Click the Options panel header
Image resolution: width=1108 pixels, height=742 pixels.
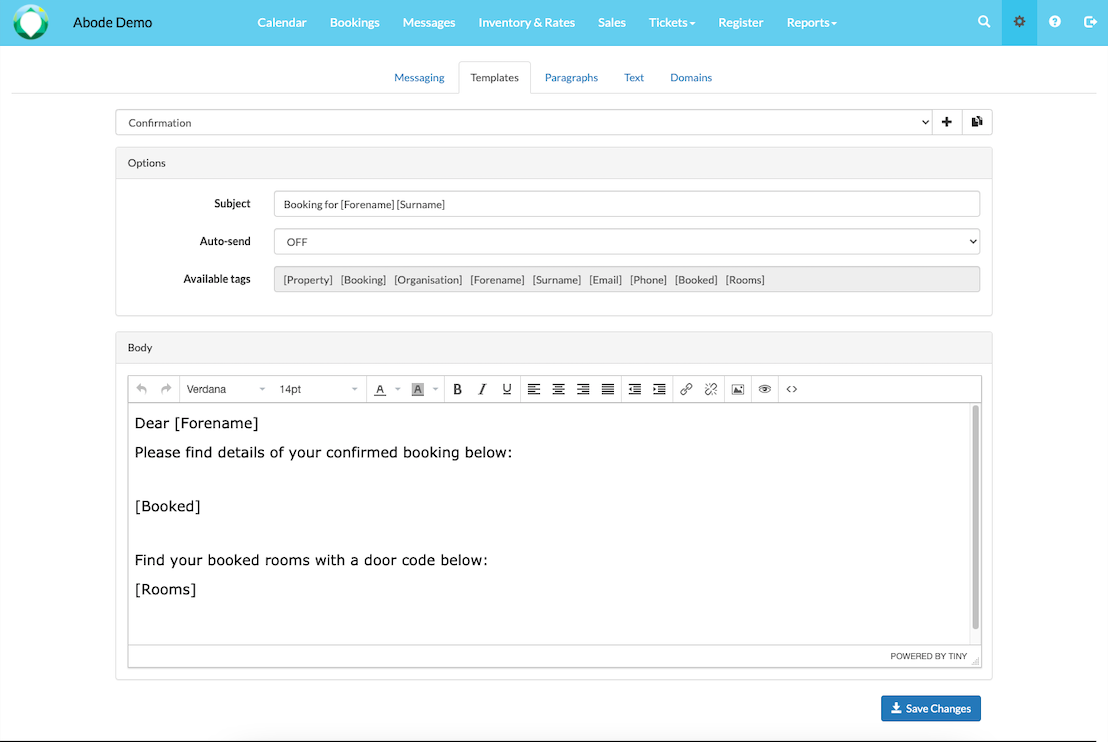[x=554, y=163]
